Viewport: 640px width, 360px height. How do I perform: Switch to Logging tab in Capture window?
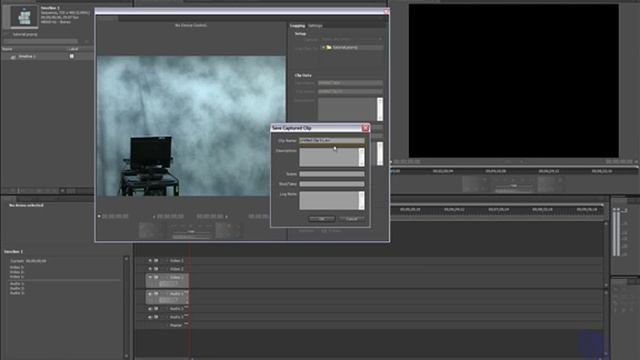[x=297, y=26]
